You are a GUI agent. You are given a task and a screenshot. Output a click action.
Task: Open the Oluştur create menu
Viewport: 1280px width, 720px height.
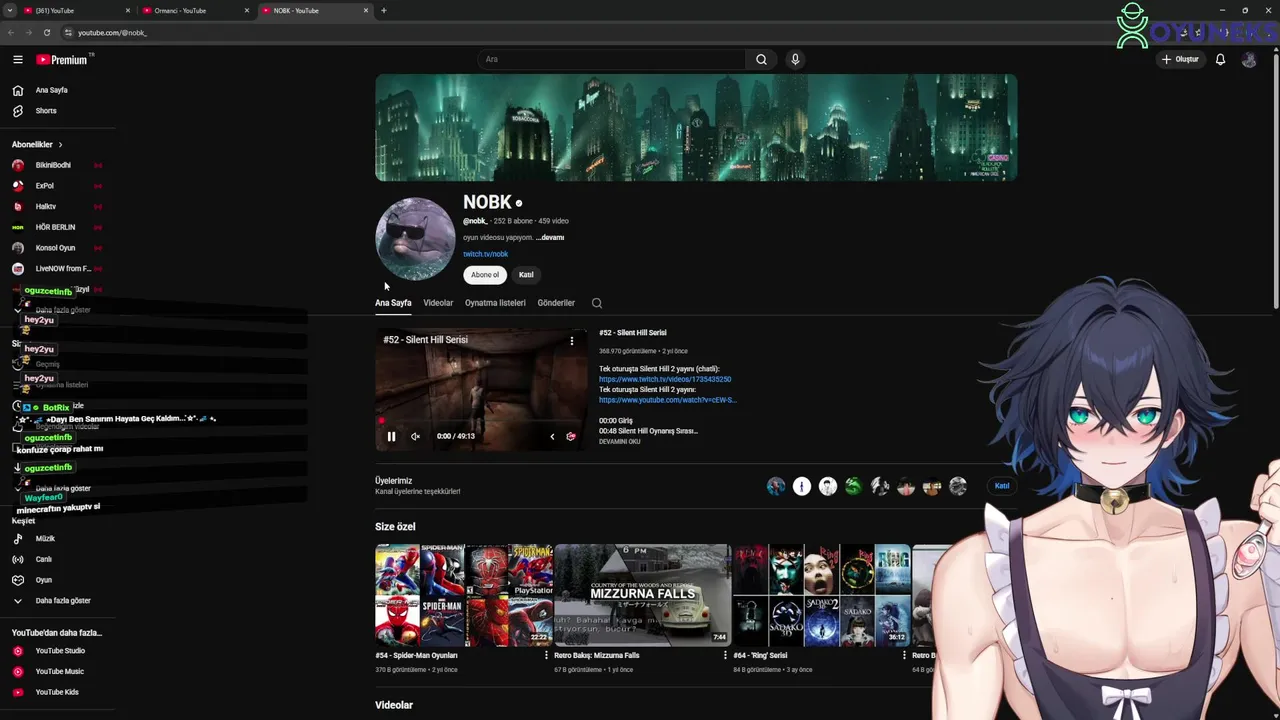(1180, 60)
